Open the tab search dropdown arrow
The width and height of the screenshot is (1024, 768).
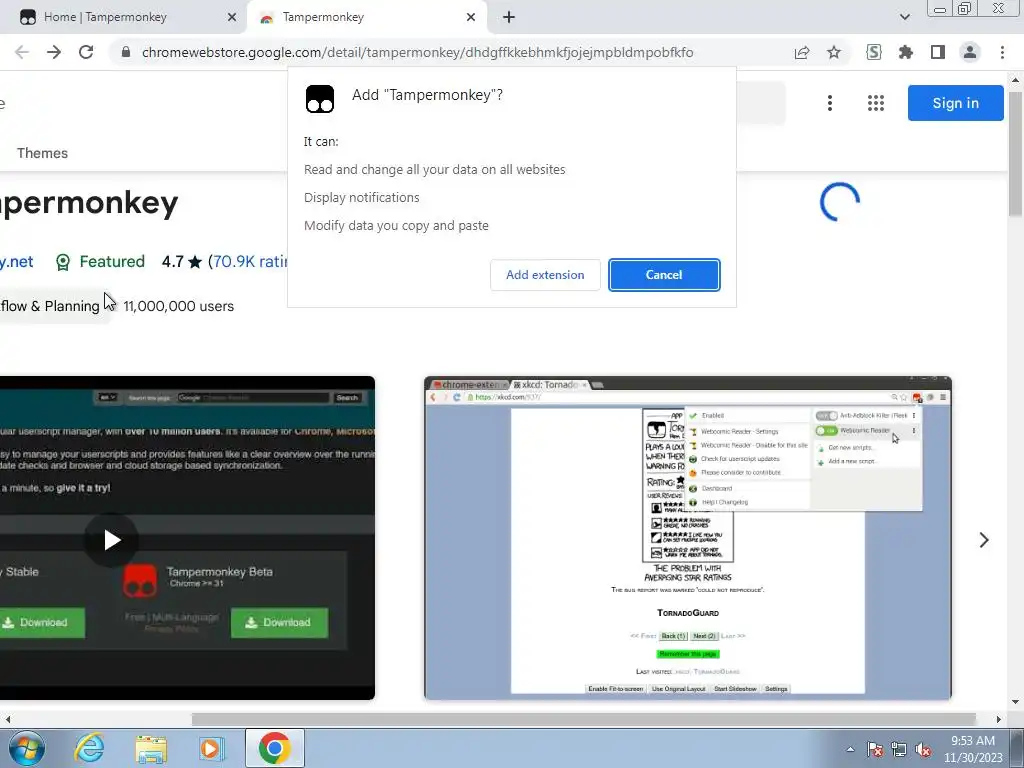904,17
